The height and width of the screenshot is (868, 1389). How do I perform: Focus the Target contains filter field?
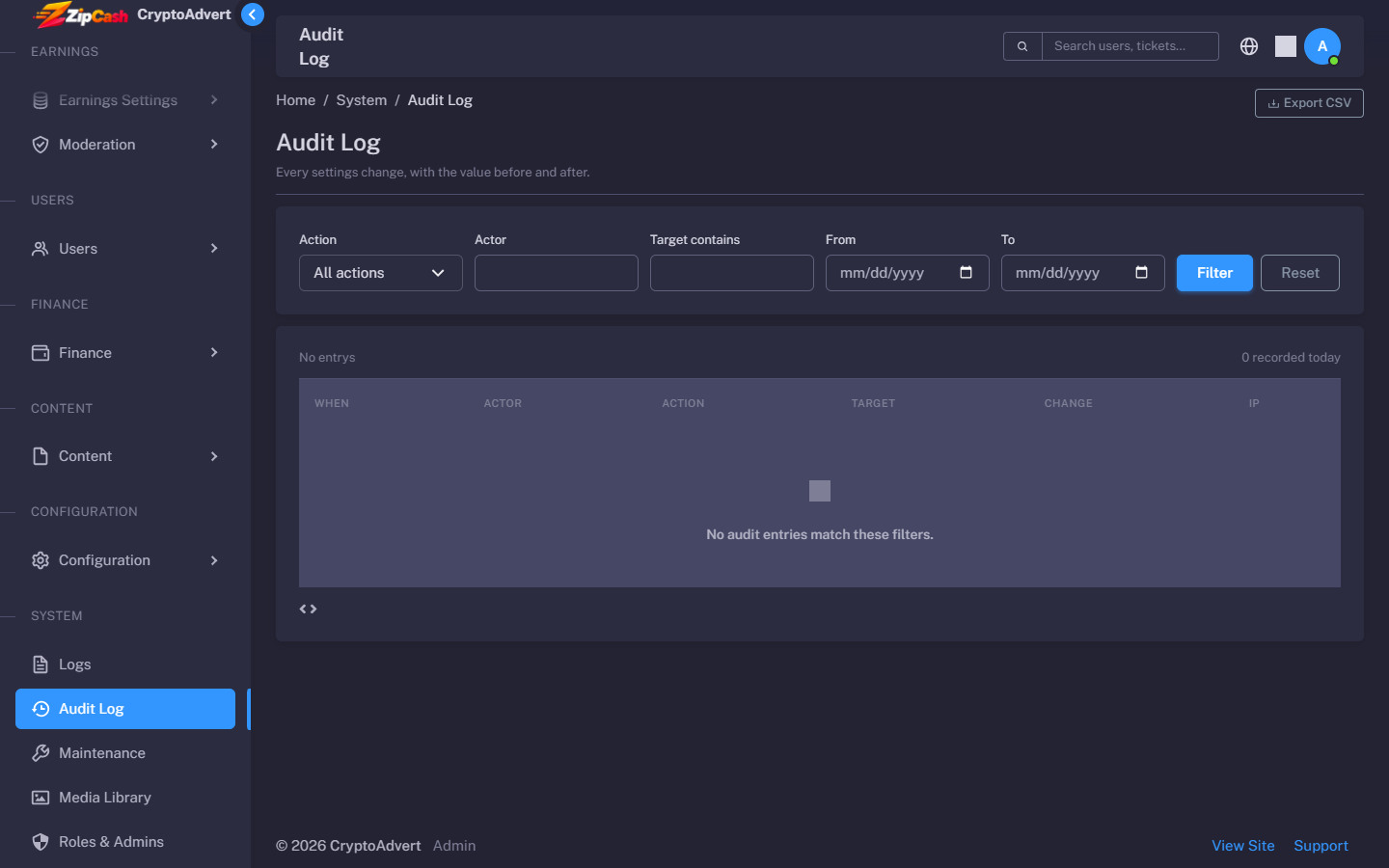(x=732, y=273)
